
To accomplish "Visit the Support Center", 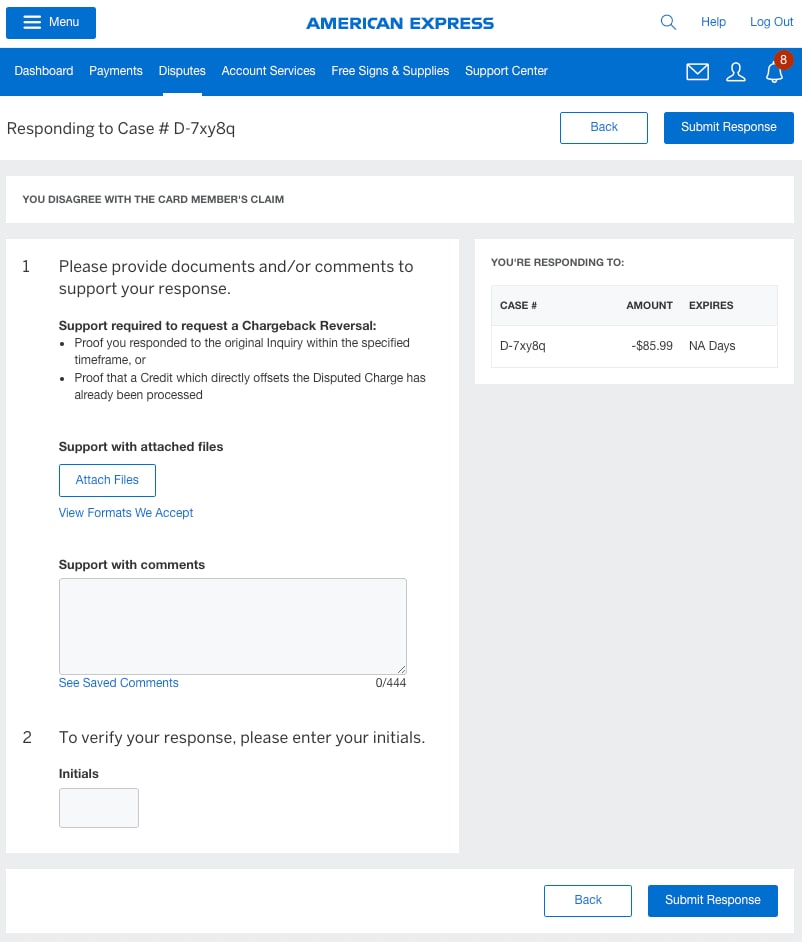I will (x=506, y=71).
